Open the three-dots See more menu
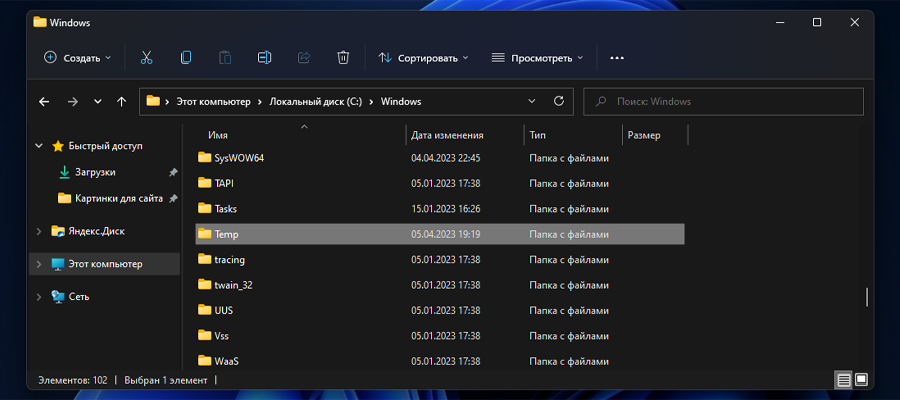Screen dimensions: 900x400 [617, 58]
